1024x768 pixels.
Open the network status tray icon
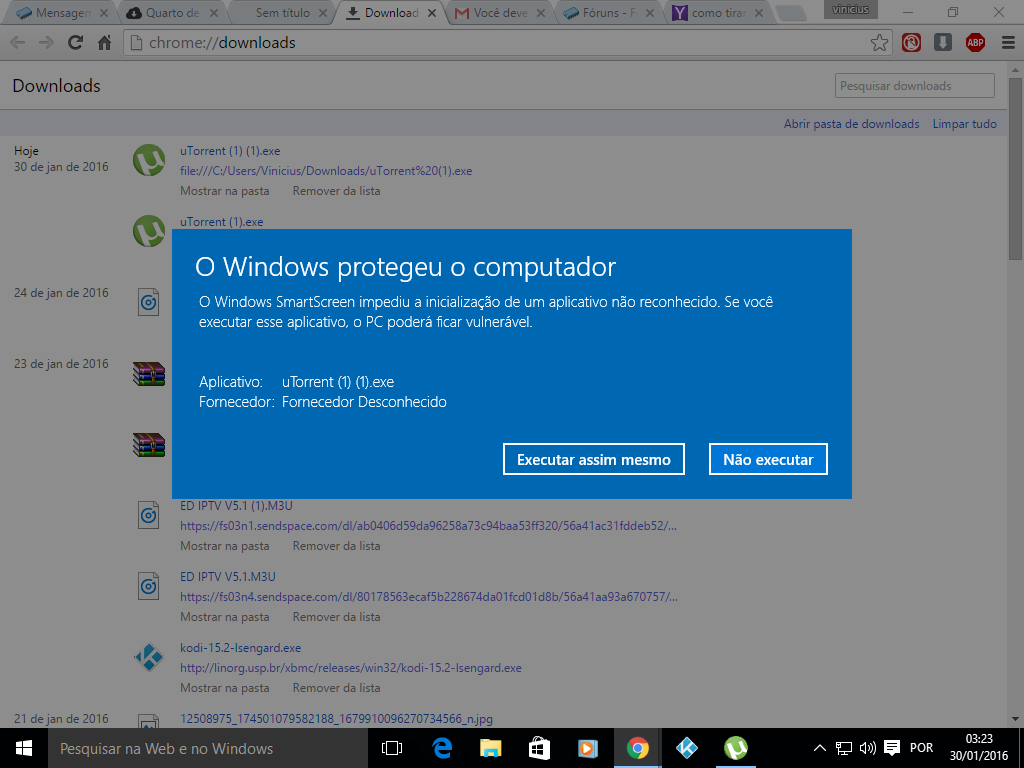click(844, 748)
